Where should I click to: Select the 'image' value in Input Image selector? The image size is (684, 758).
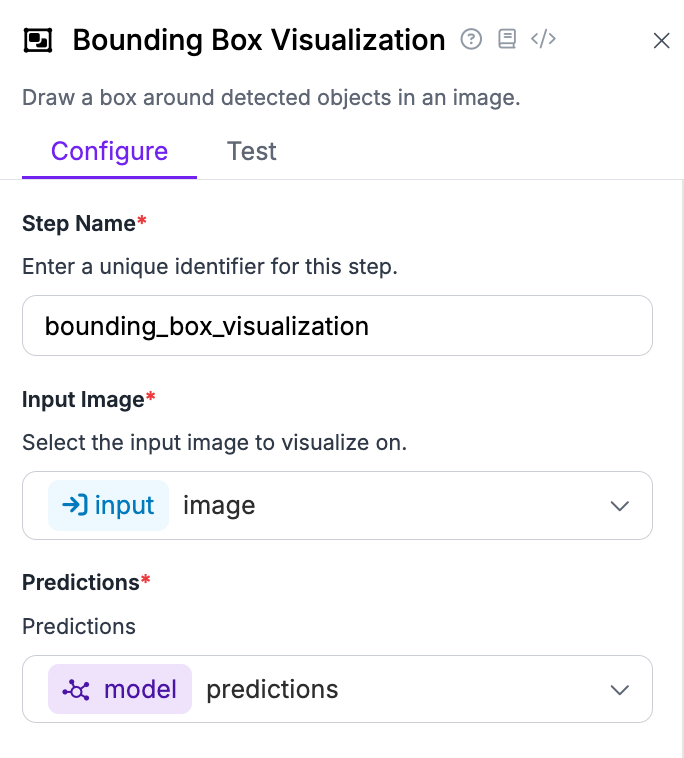[219, 506]
